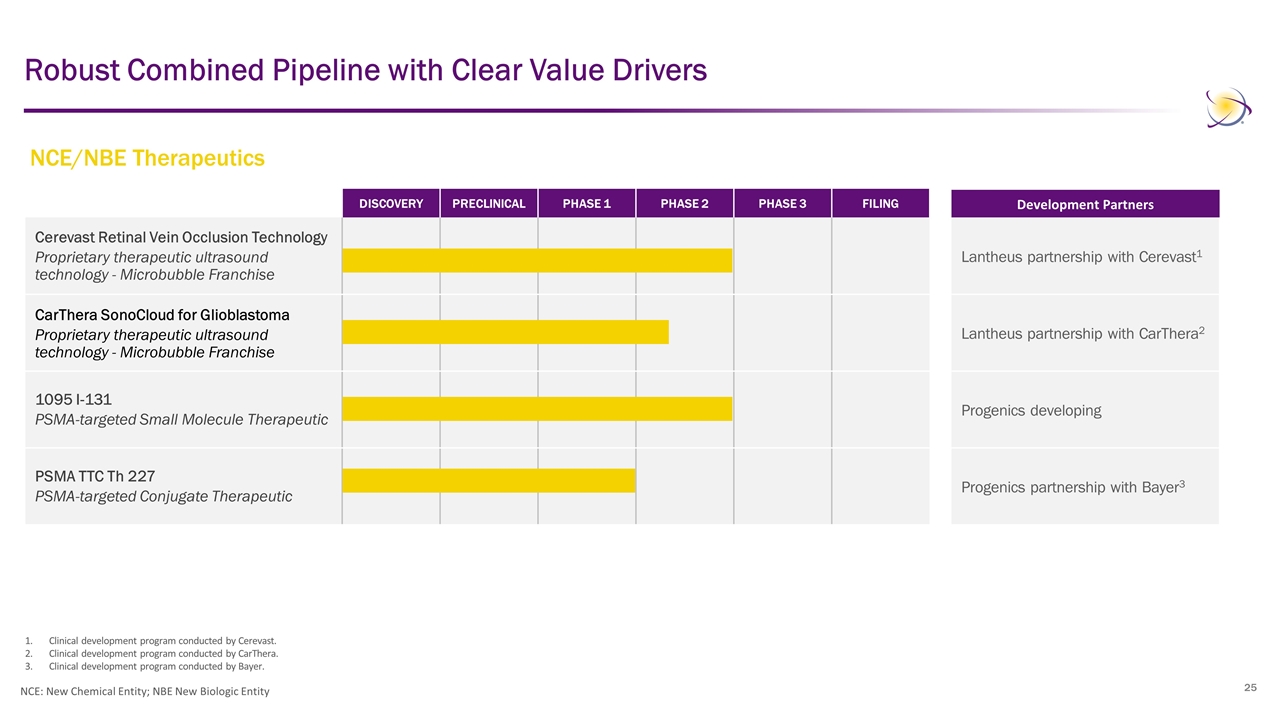Select the Cerevast Retinal Vein Occlusion Technology label
Image resolution: width=1280 pixels, height=720 pixels.
coord(181,237)
